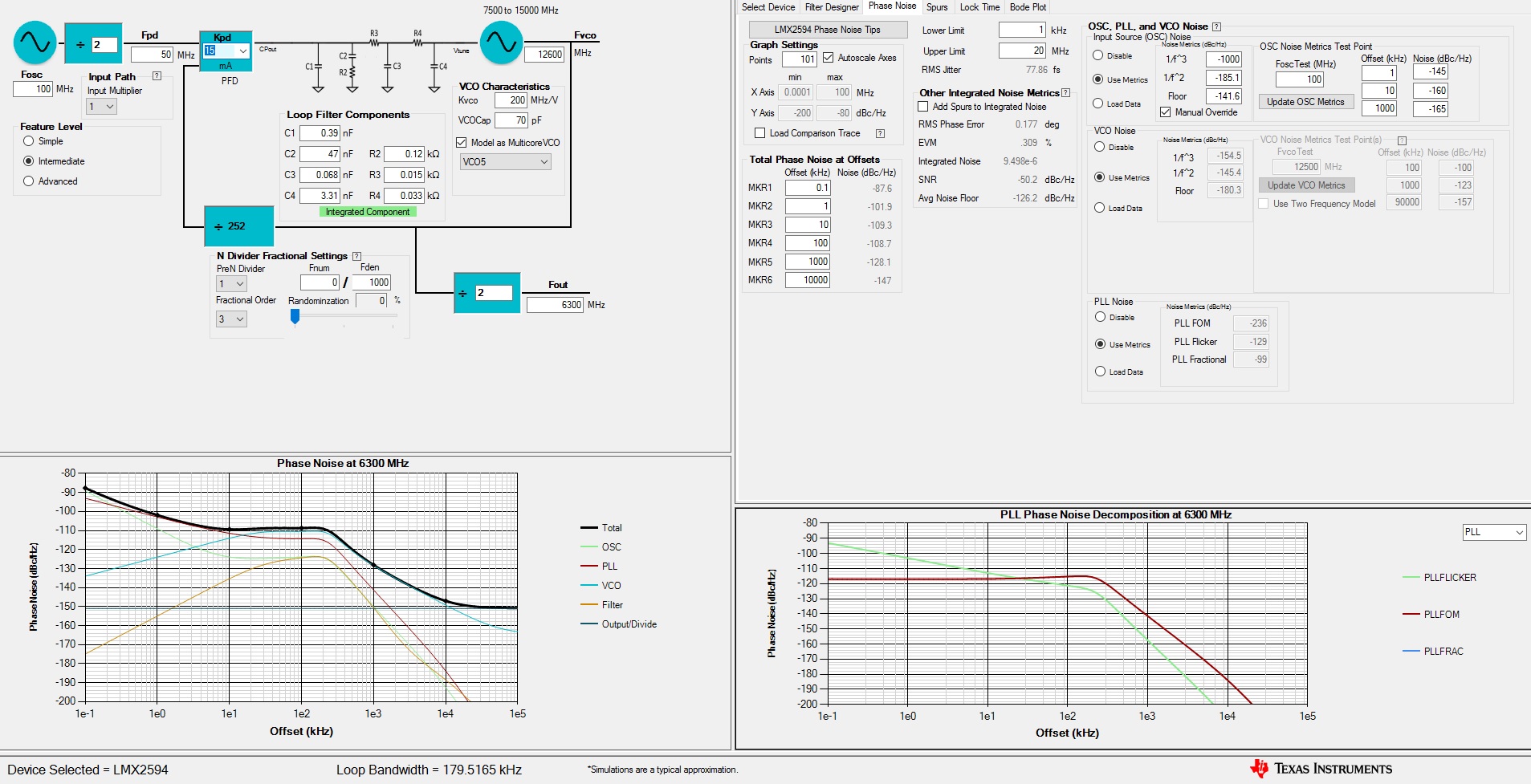Select Disable for Input Source OSC Noise
The image size is (1531, 784).
1098,55
